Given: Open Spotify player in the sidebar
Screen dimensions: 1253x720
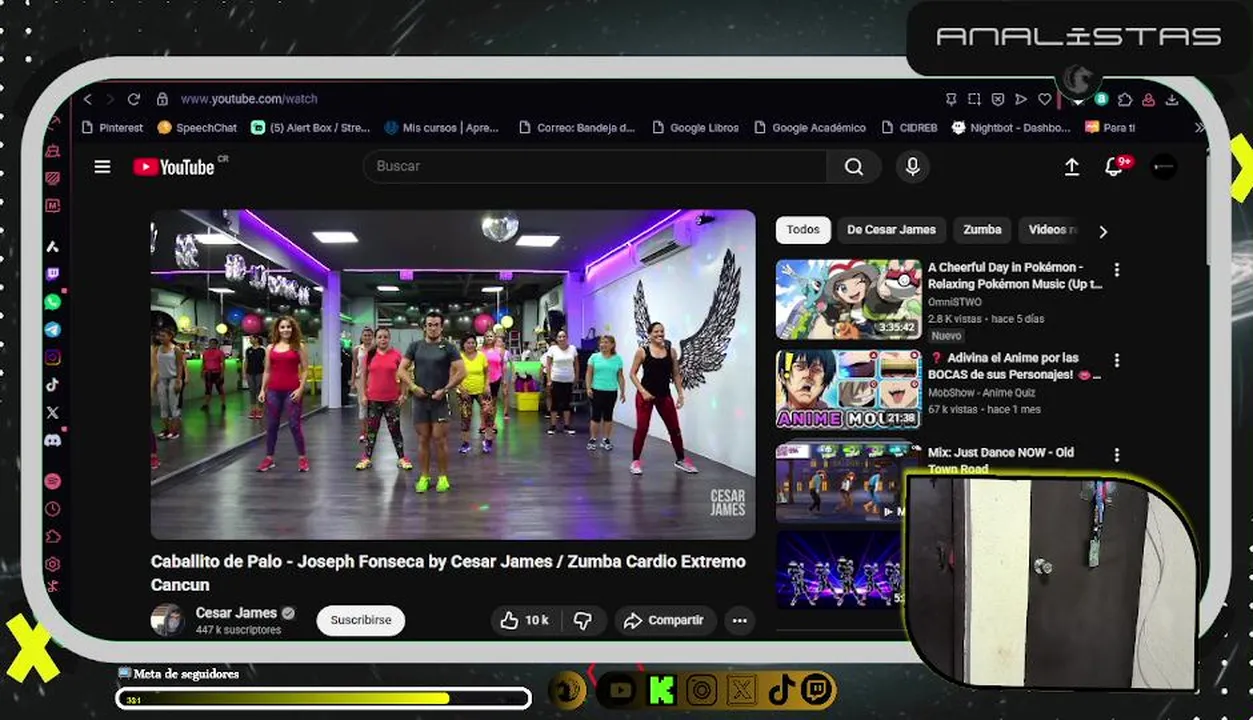Looking at the screenshot, I should tap(53, 481).
